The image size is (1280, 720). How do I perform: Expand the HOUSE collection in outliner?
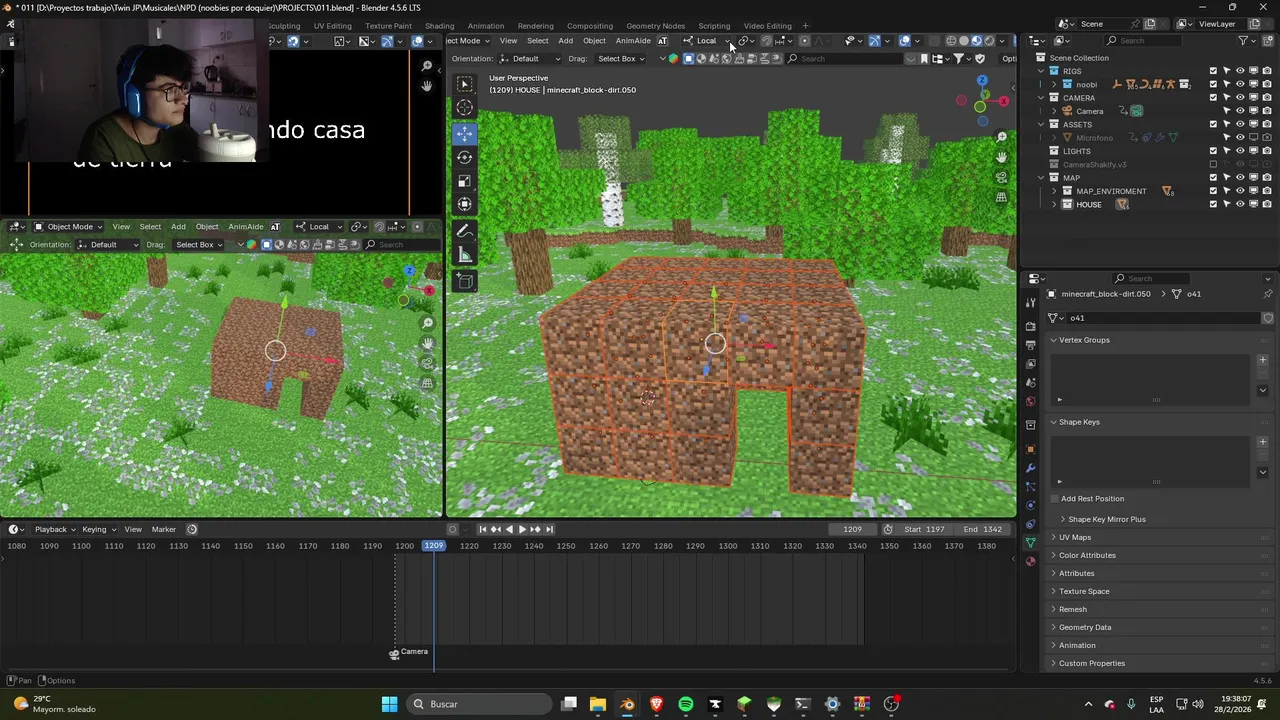pos(1053,204)
